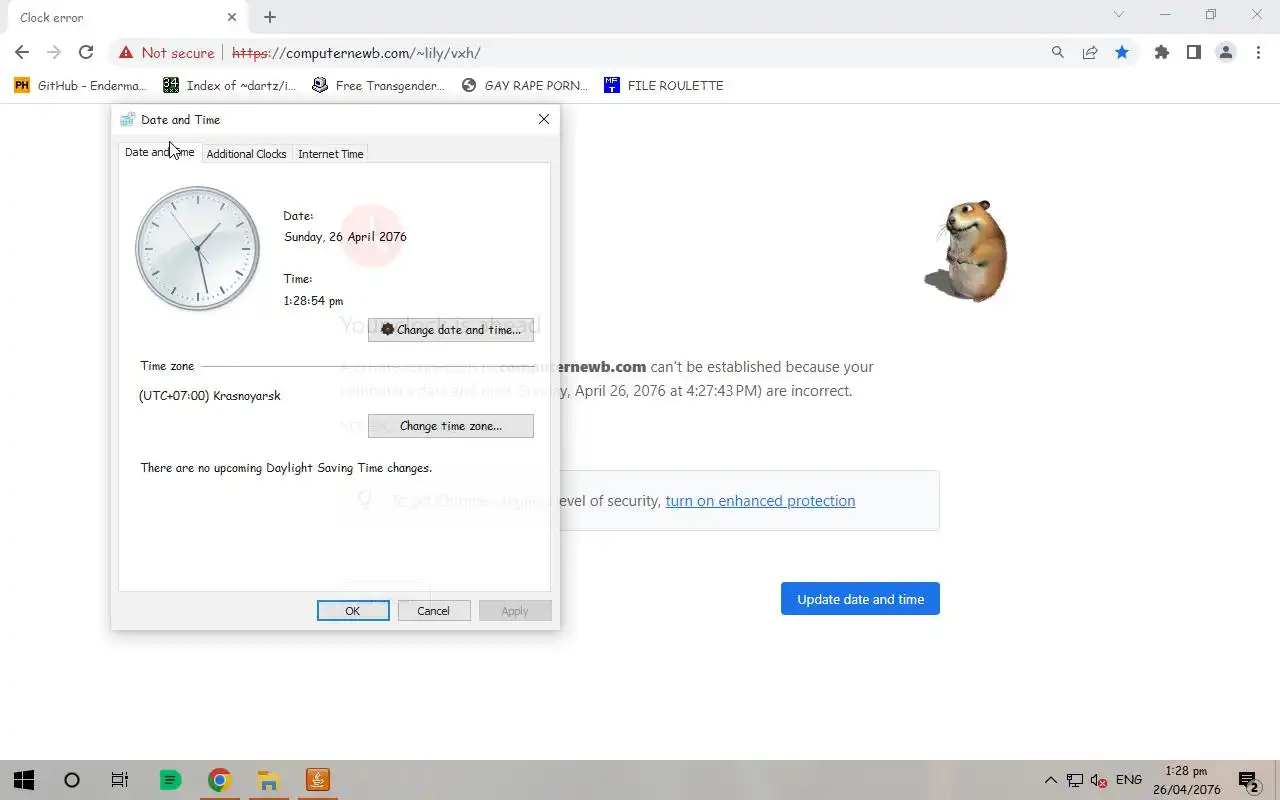This screenshot has width=1280, height=800.
Task: Go forward to next page in Chrome
Action: (54, 53)
